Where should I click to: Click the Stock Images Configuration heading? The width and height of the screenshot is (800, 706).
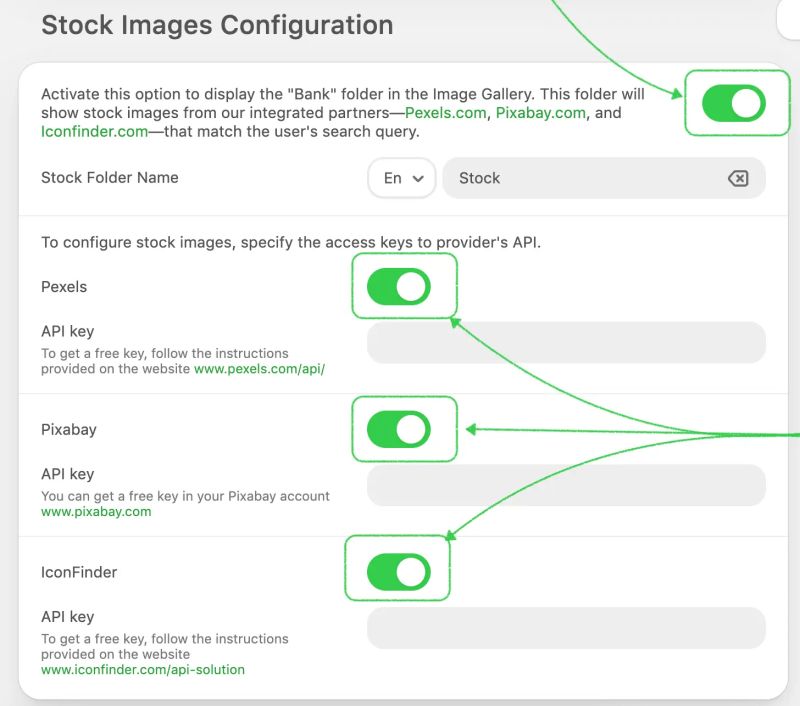pos(217,25)
